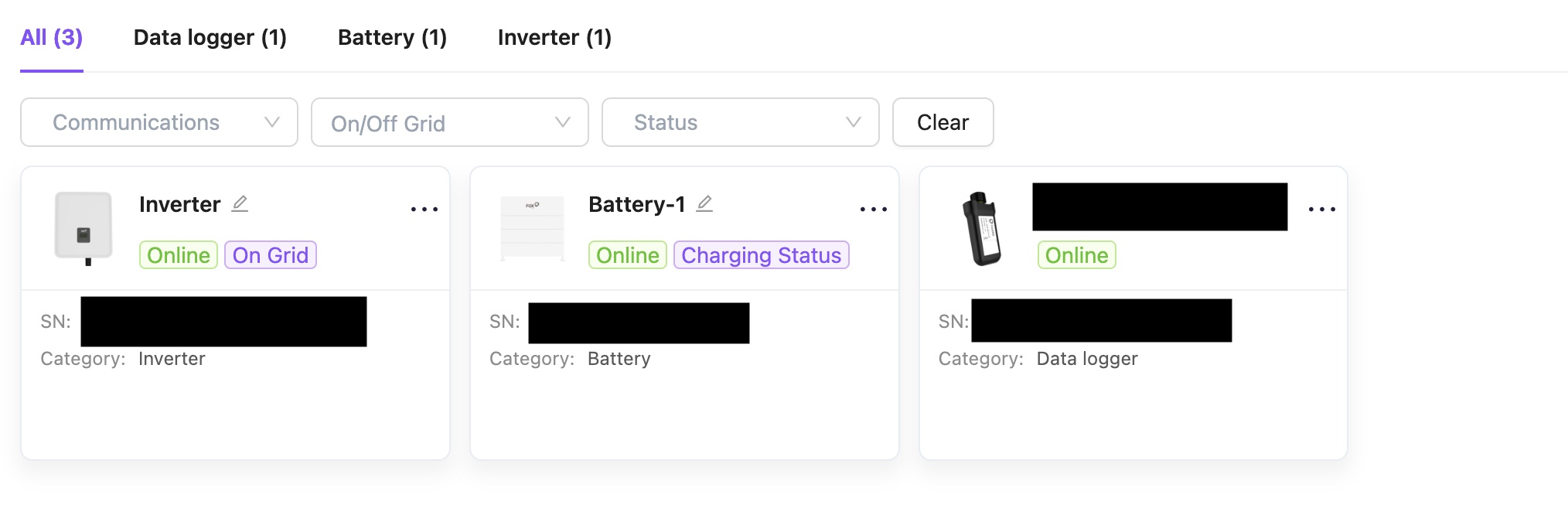Click the battery stack device image
This screenshot has width=1568, height=515.
coord(532,228)
